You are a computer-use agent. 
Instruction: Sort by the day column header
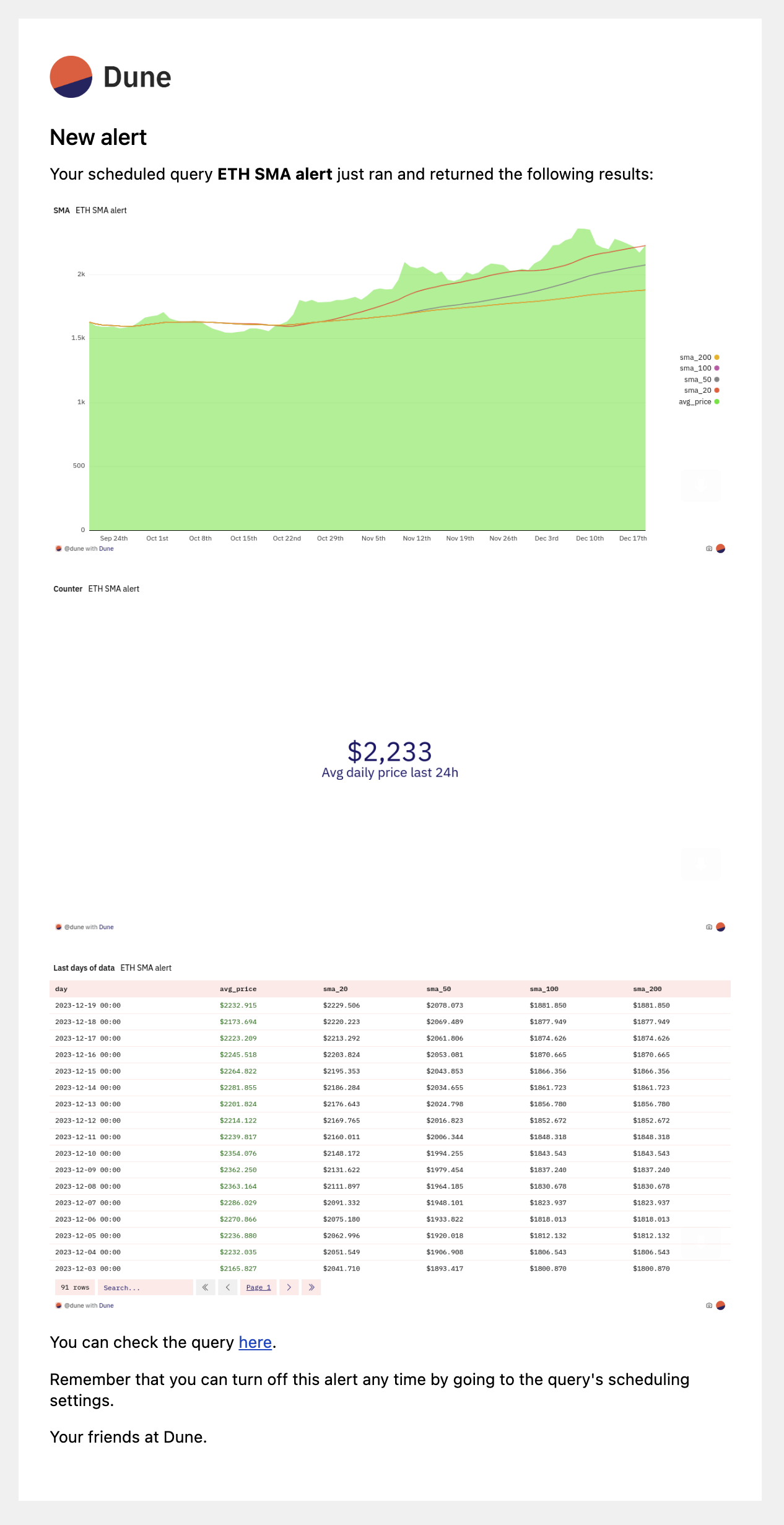(x=61, y=989)
